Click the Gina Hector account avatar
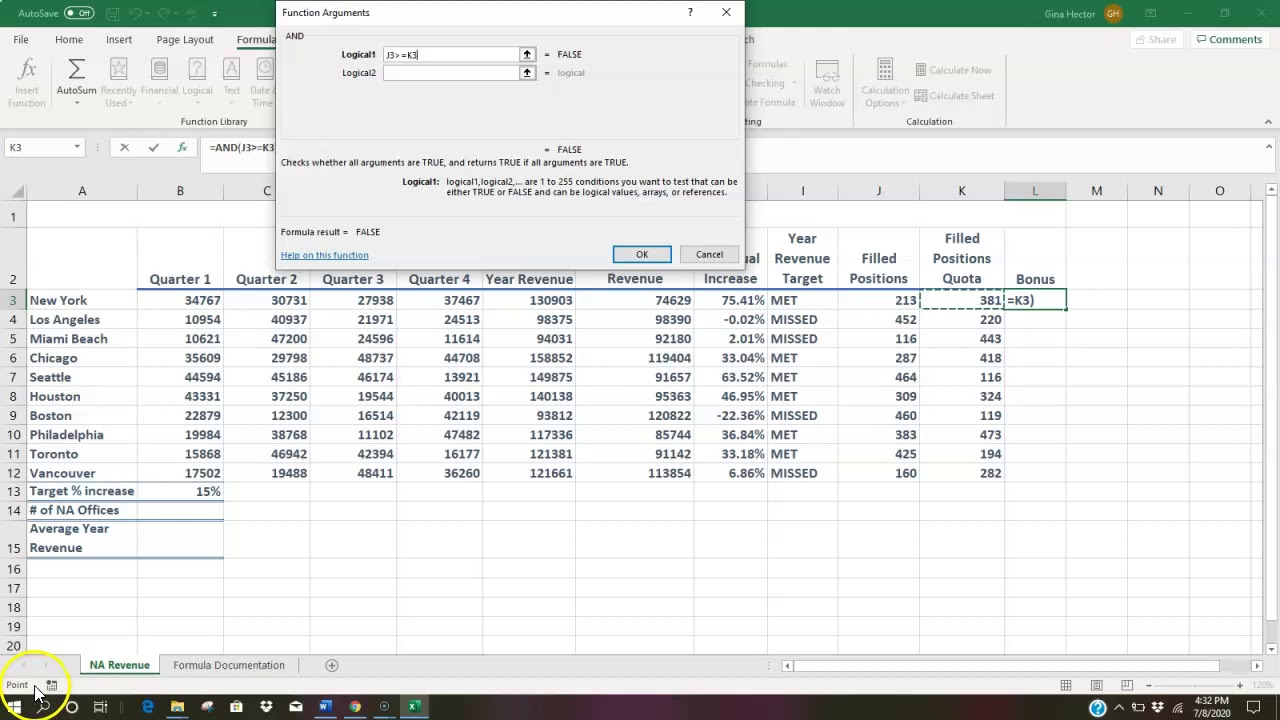Screen dimensions: 1280x720 click(1113, 13)
